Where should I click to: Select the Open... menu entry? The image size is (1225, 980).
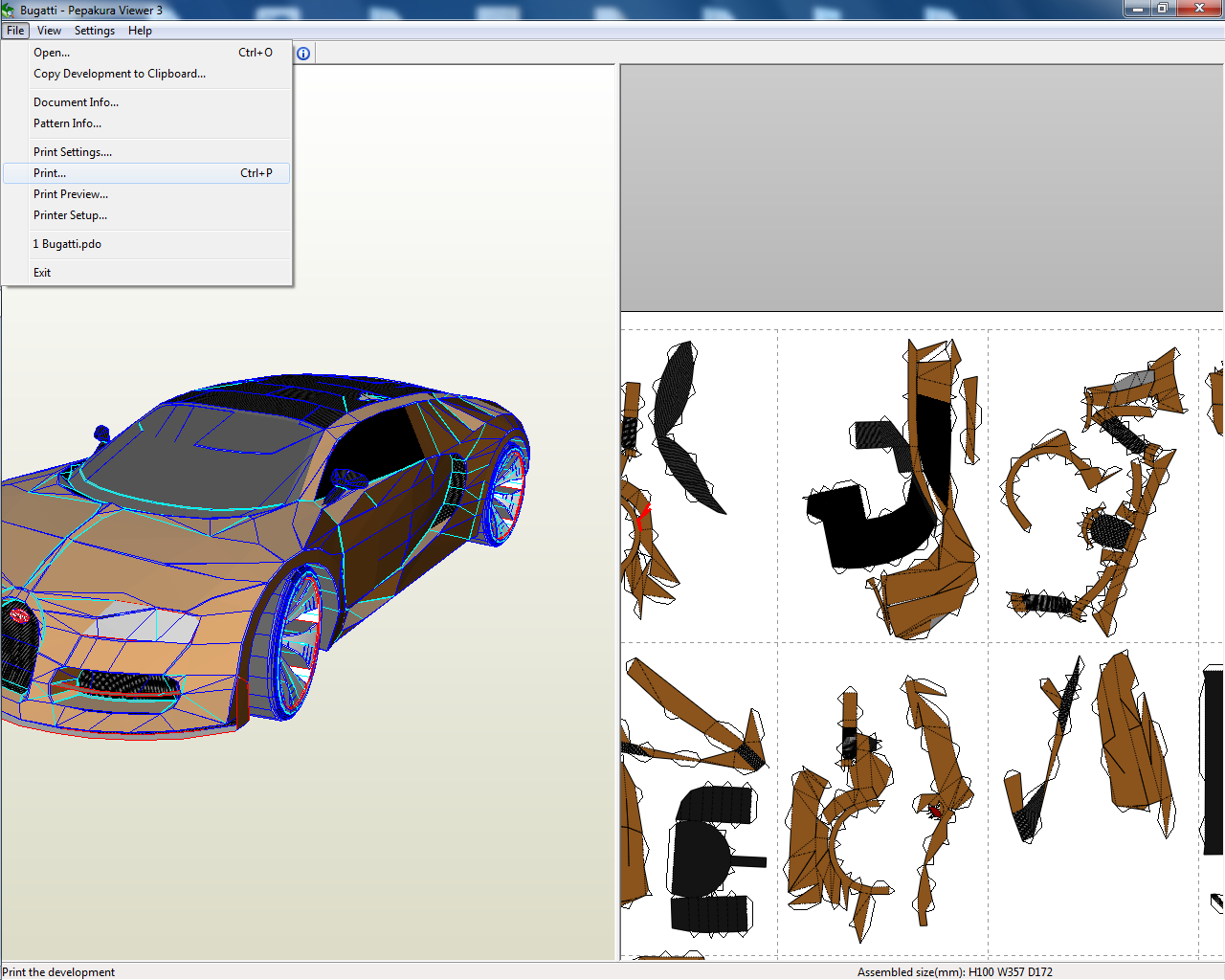51,52
